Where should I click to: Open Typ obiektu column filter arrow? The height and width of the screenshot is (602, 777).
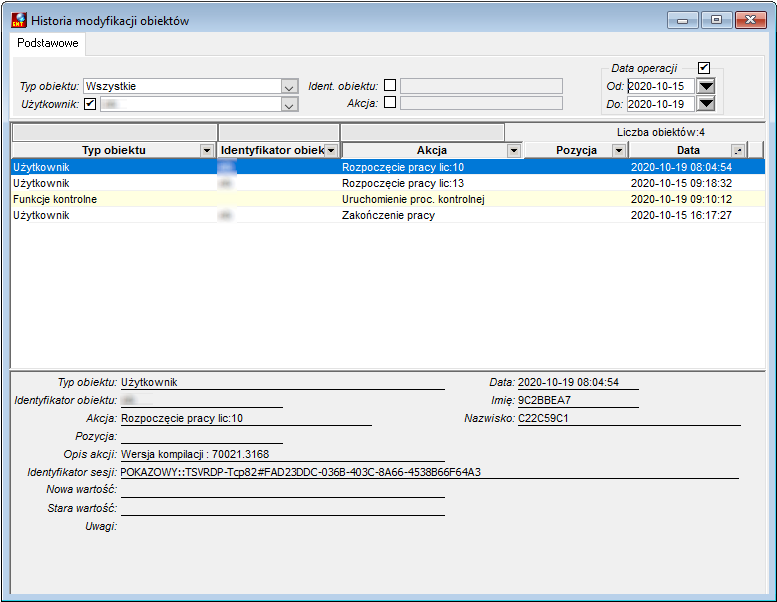207,151
